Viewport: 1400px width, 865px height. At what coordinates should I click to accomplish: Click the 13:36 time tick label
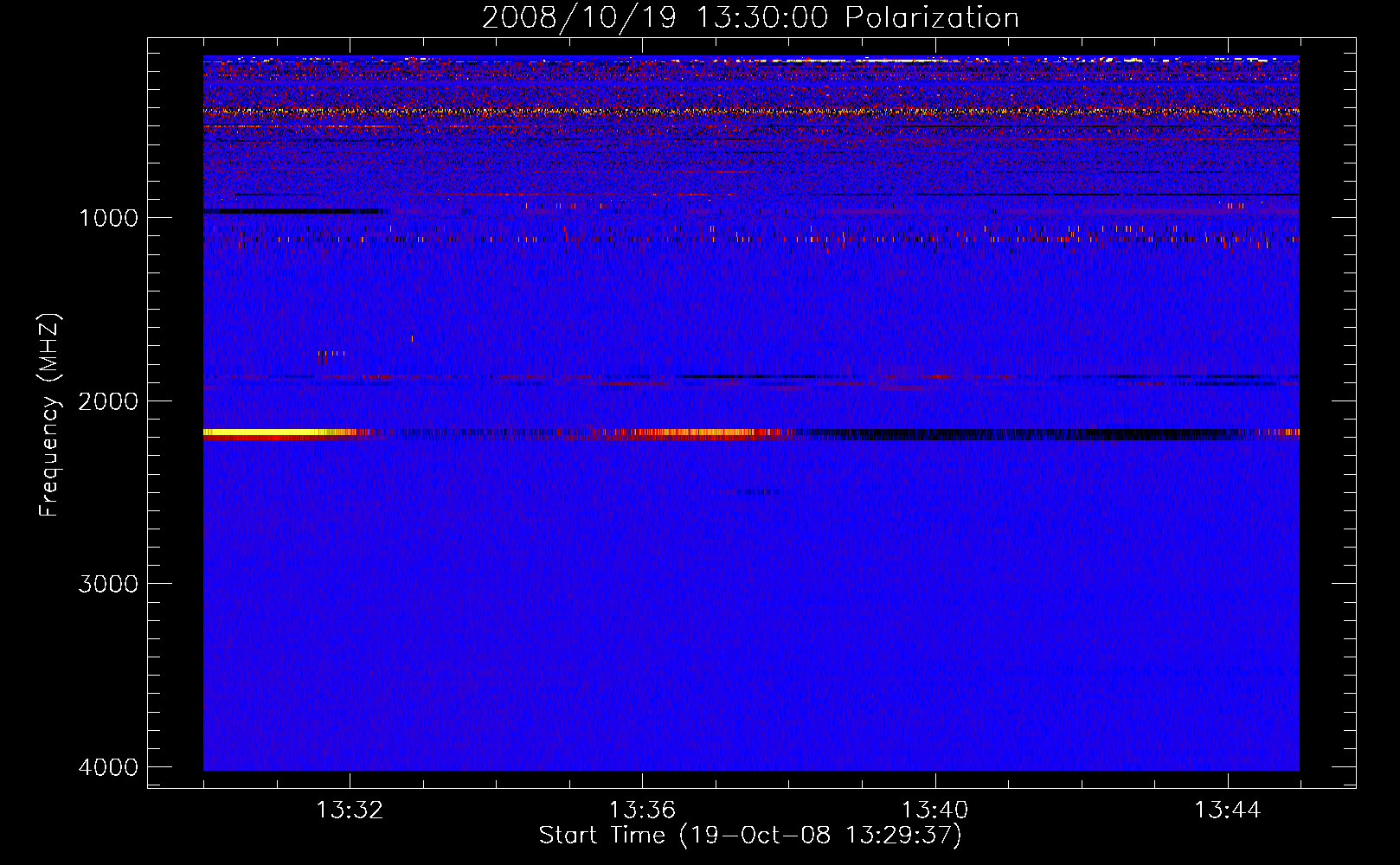coord(642,811)
